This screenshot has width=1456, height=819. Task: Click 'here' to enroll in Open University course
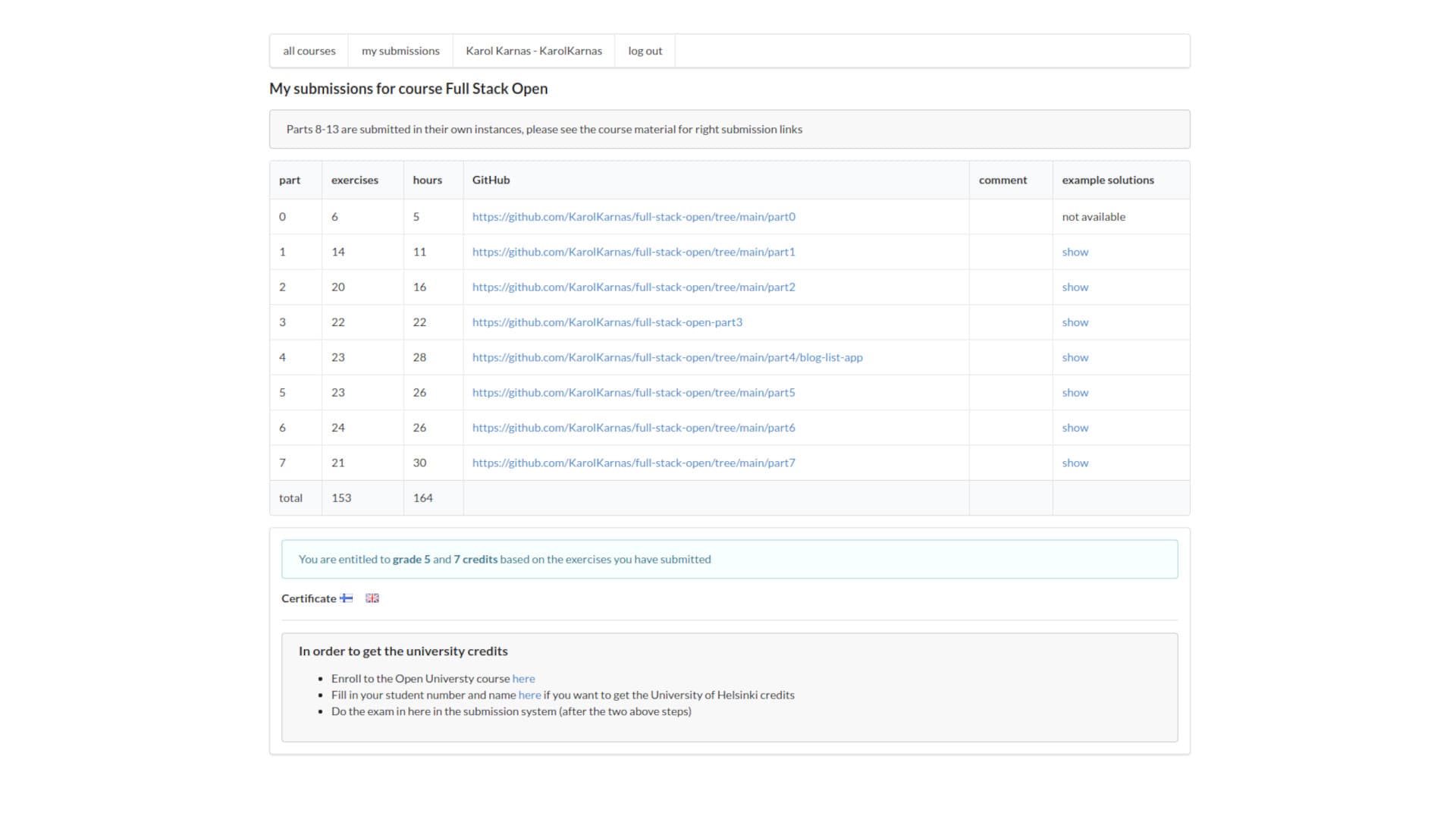pos(523,679)
